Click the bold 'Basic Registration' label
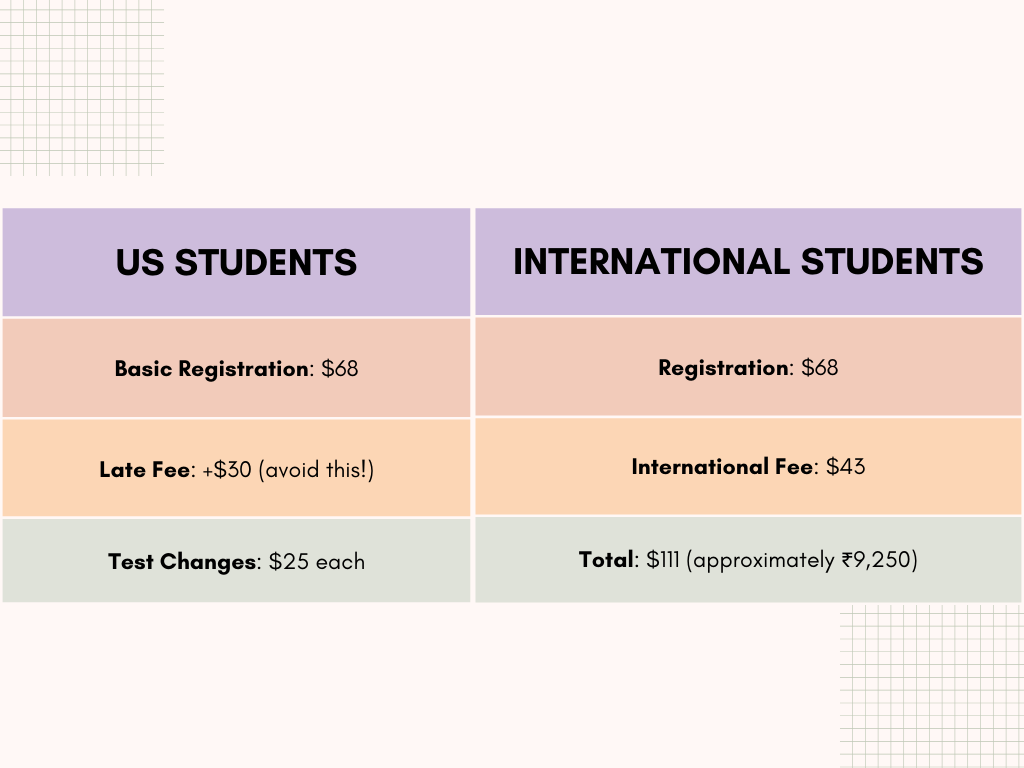This screenshot has height=768, width=1024. [x=212, y=369]
